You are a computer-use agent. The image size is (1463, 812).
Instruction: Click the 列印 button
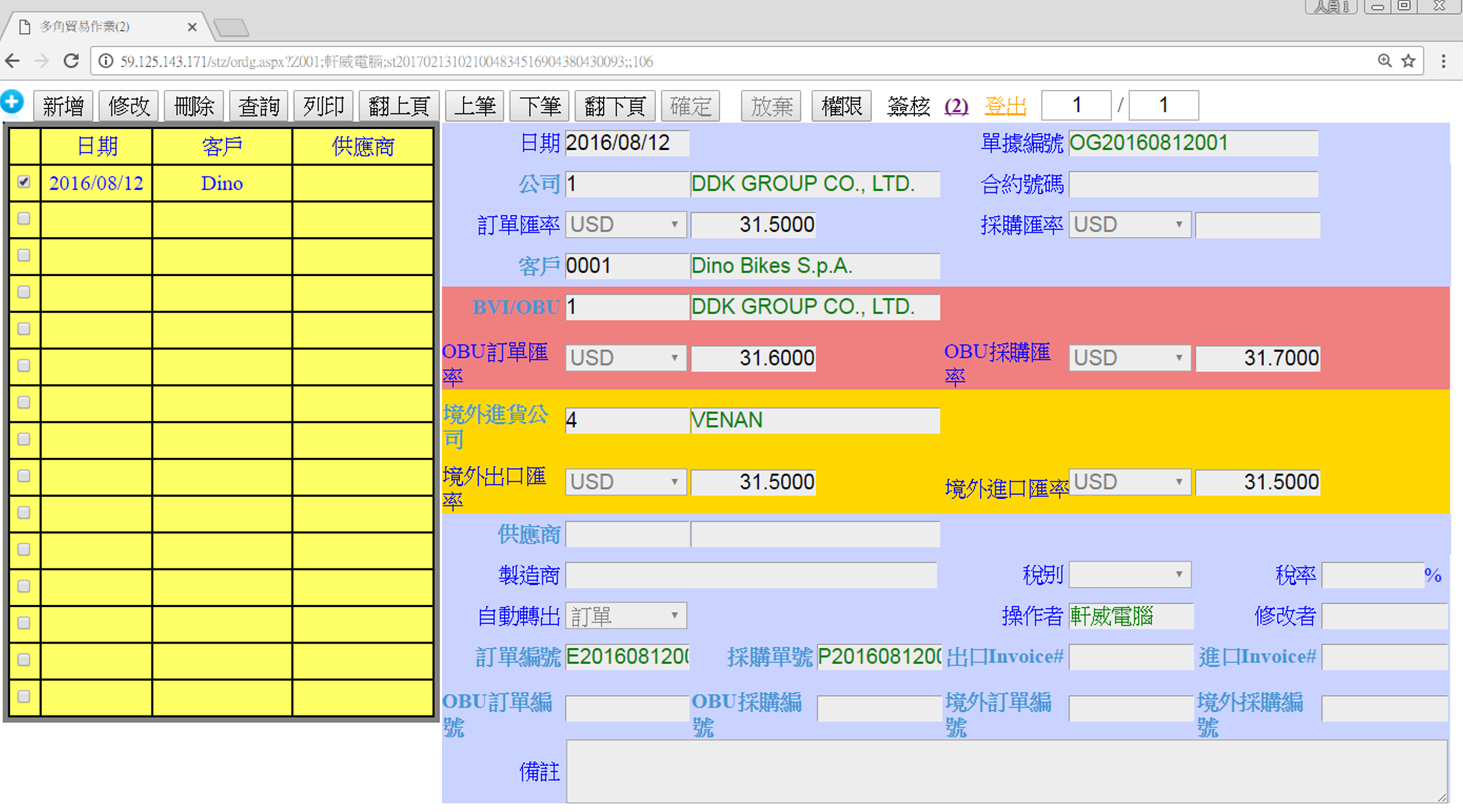[x=324, y=106]
